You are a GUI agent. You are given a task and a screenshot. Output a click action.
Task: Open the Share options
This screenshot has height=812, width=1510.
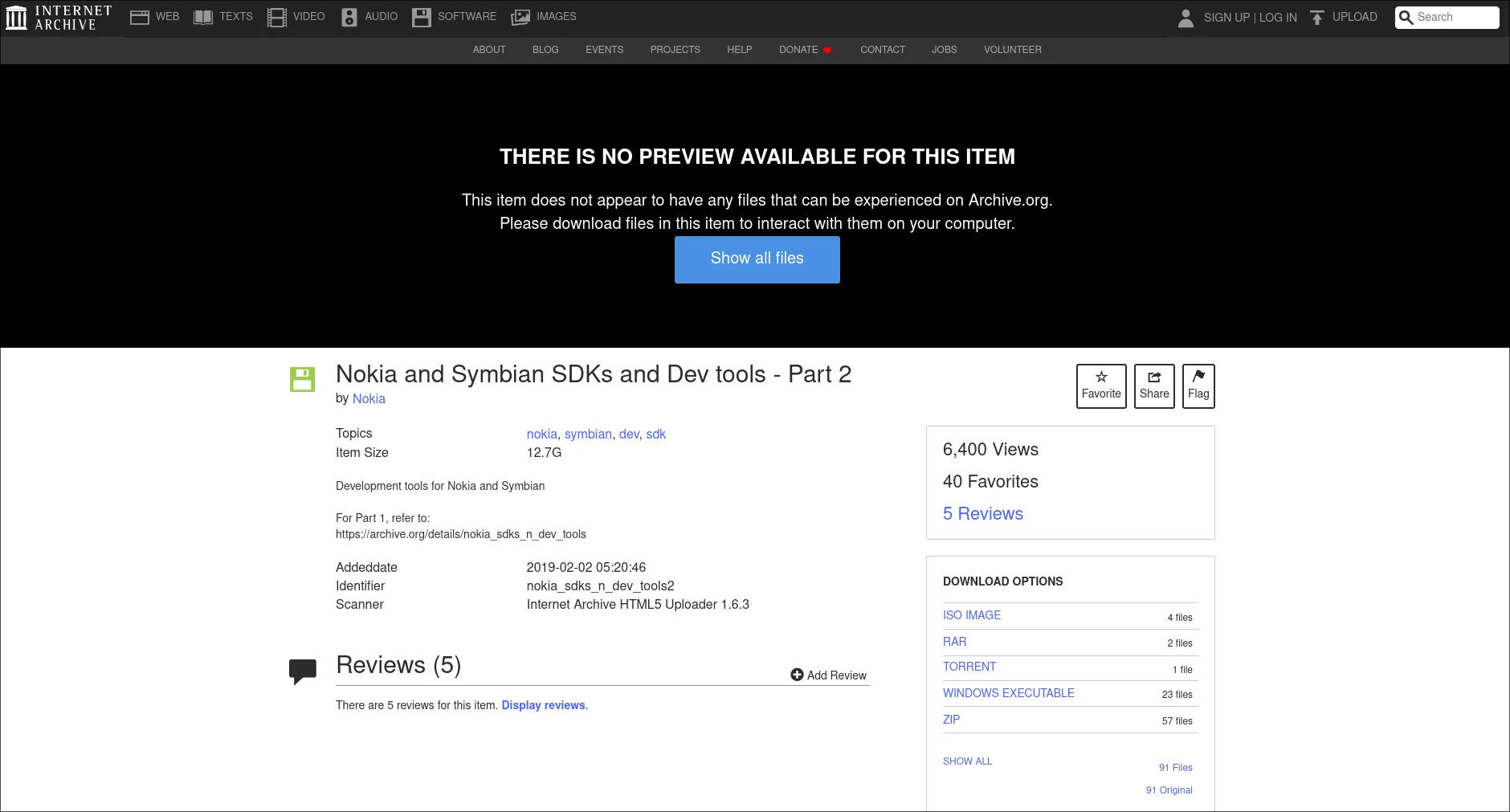[x=1154, y=386]
